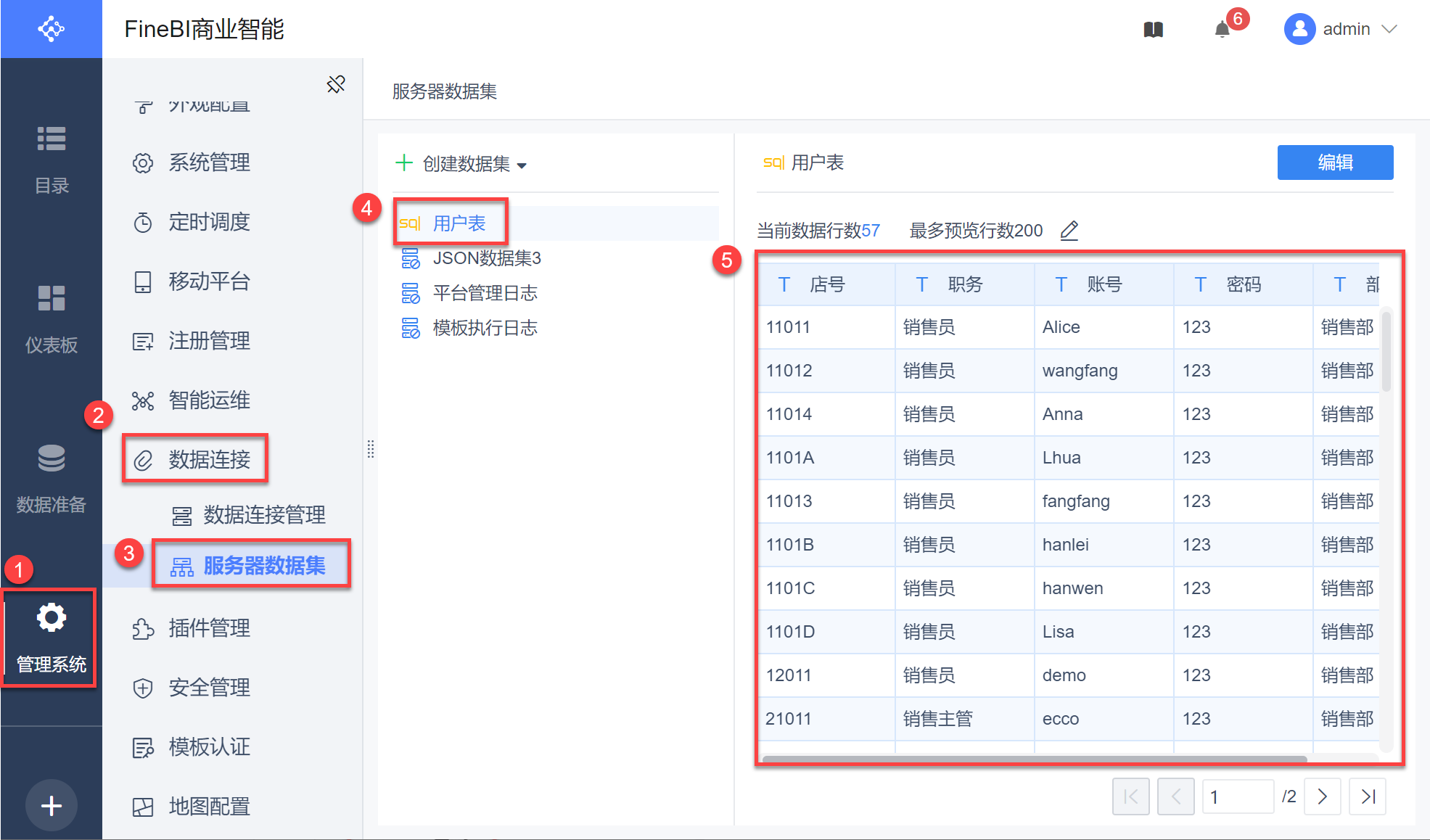
Task: Select 平台管理日志 dataset
Action: (485, 293)
